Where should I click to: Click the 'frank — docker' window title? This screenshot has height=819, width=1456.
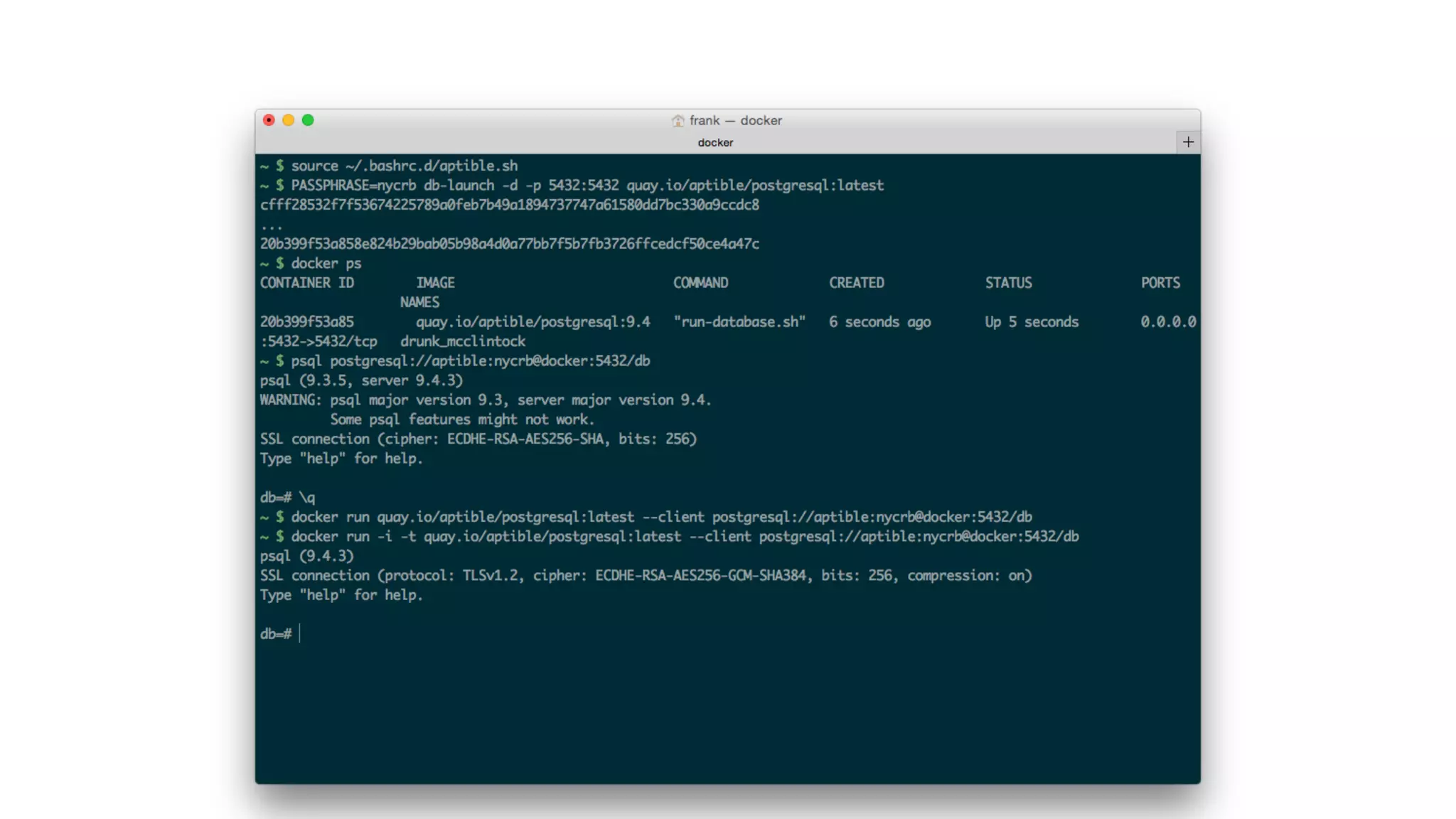pyautogui.click(x=735, y=121)
